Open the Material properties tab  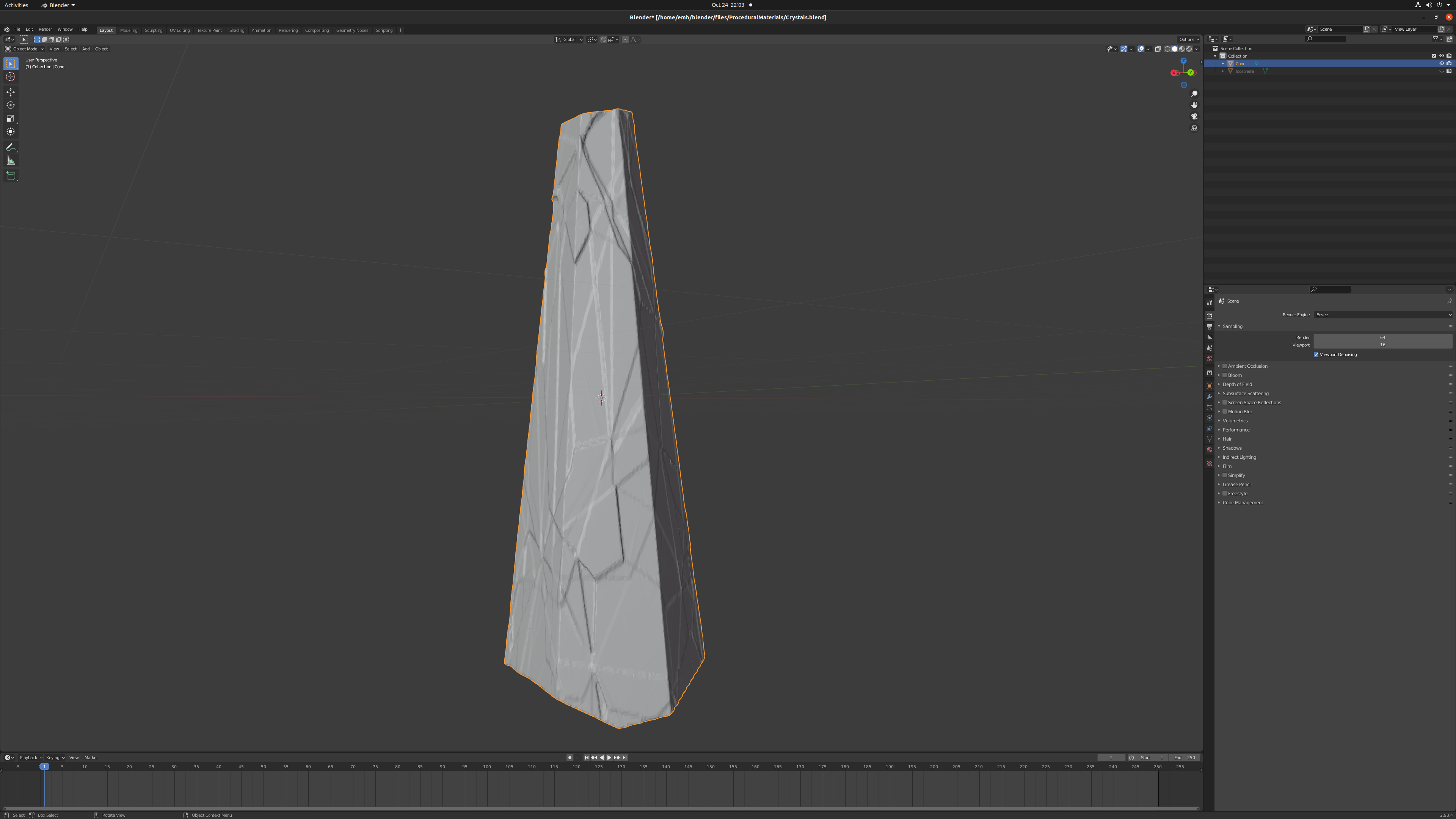pos(1210,450)
